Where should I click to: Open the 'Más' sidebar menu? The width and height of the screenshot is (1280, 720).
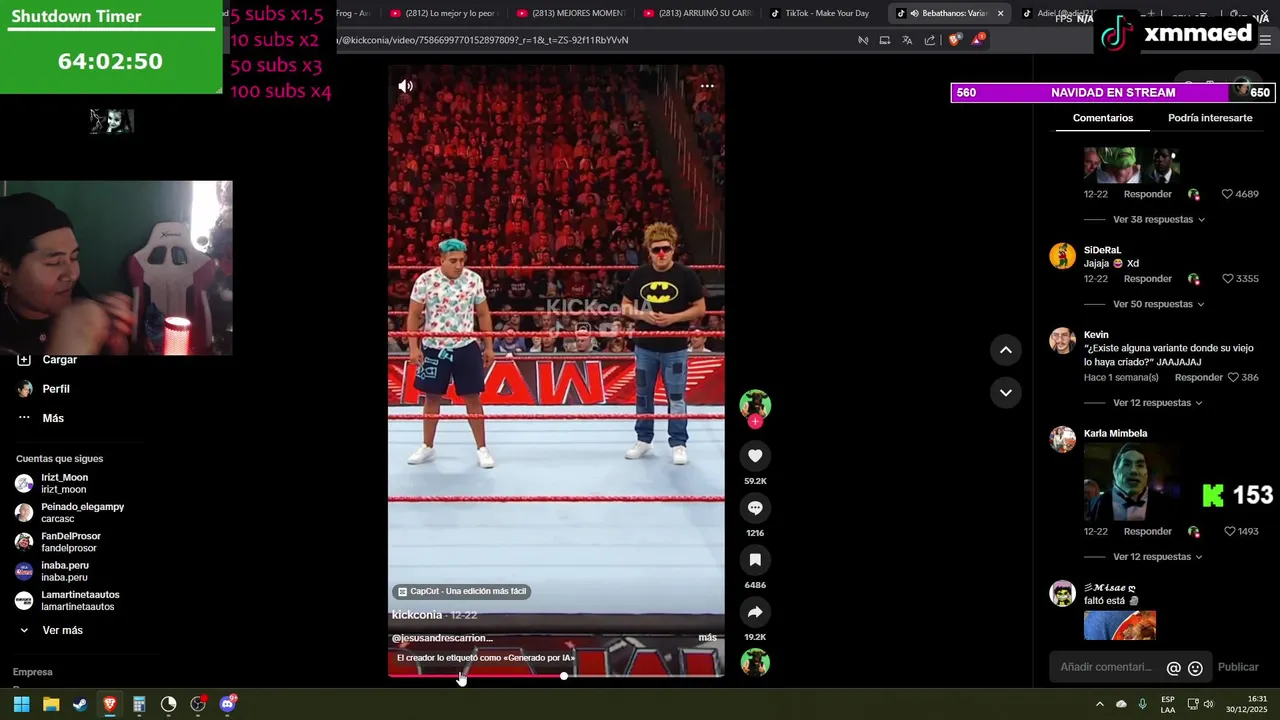coord(53,418)
